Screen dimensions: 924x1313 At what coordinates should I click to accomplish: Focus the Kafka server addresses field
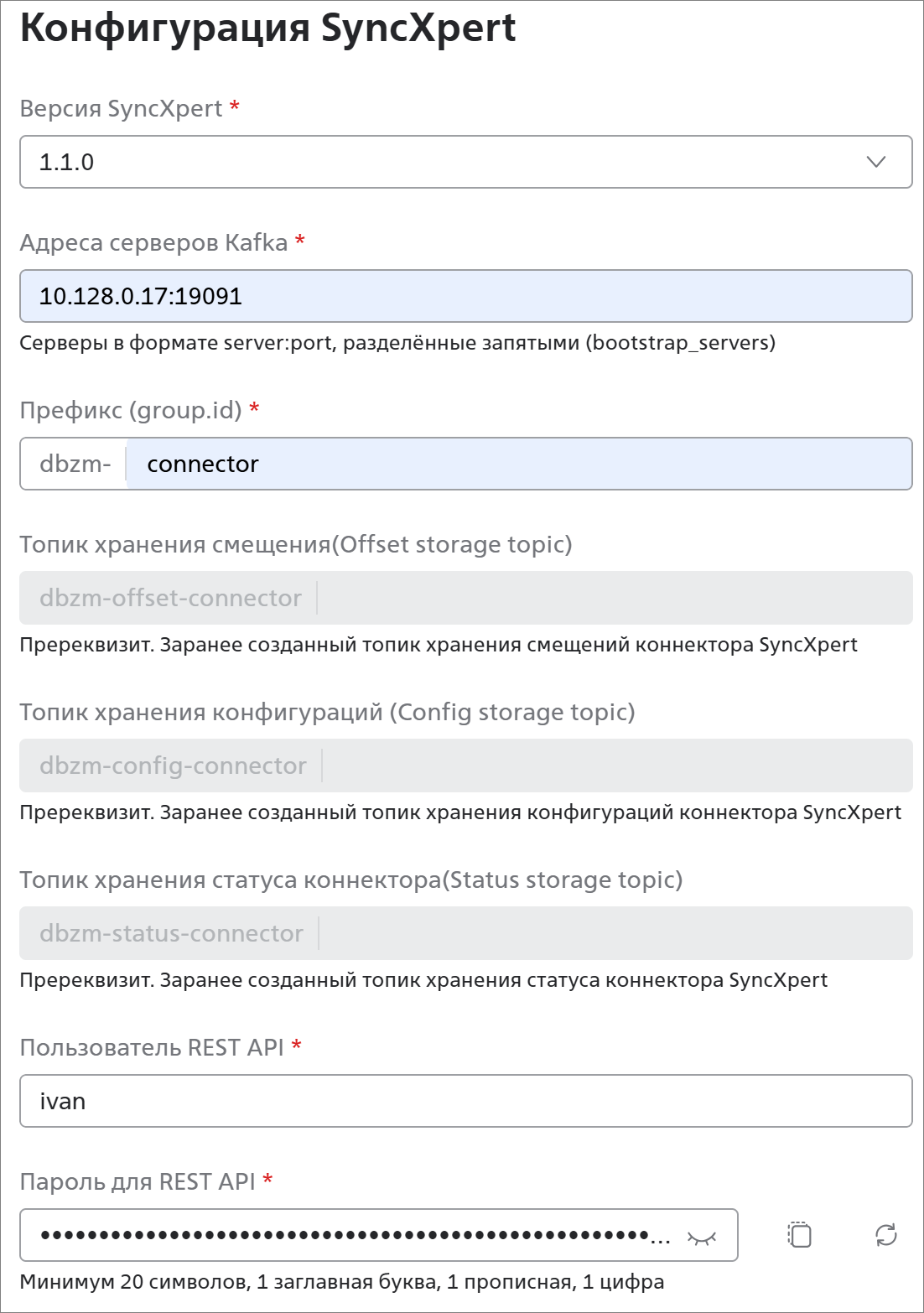point(466,296)
